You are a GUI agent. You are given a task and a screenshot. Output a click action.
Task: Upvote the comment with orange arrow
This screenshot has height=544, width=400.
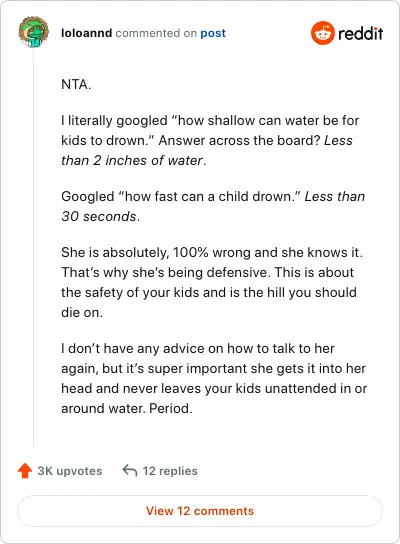pyautogui.click(x=25, y=471)
